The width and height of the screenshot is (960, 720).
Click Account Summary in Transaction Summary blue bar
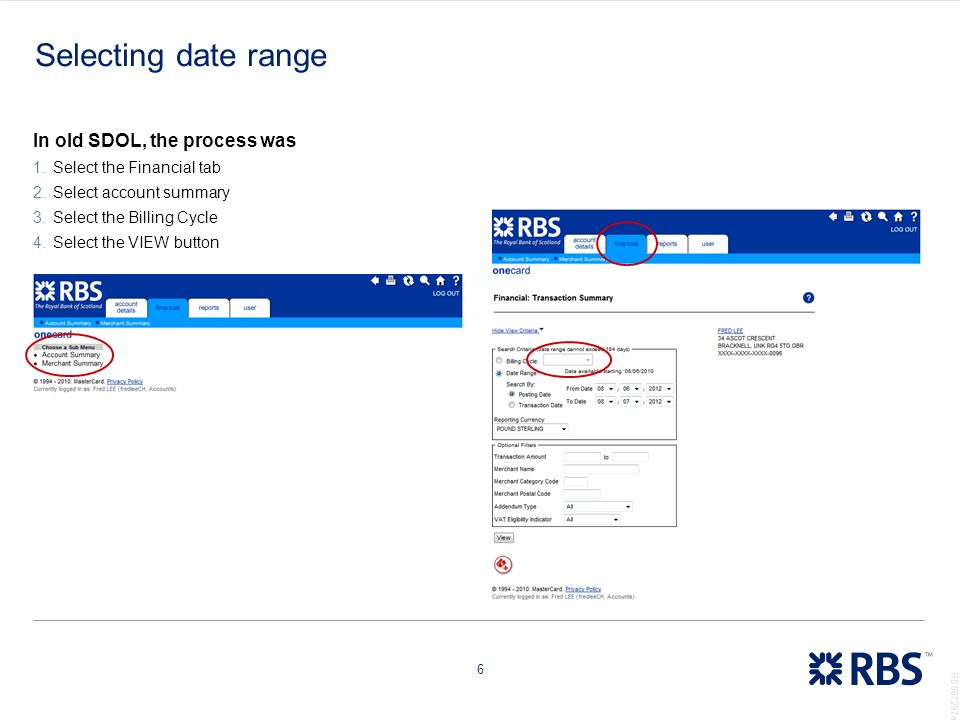[x=526, y=259]
